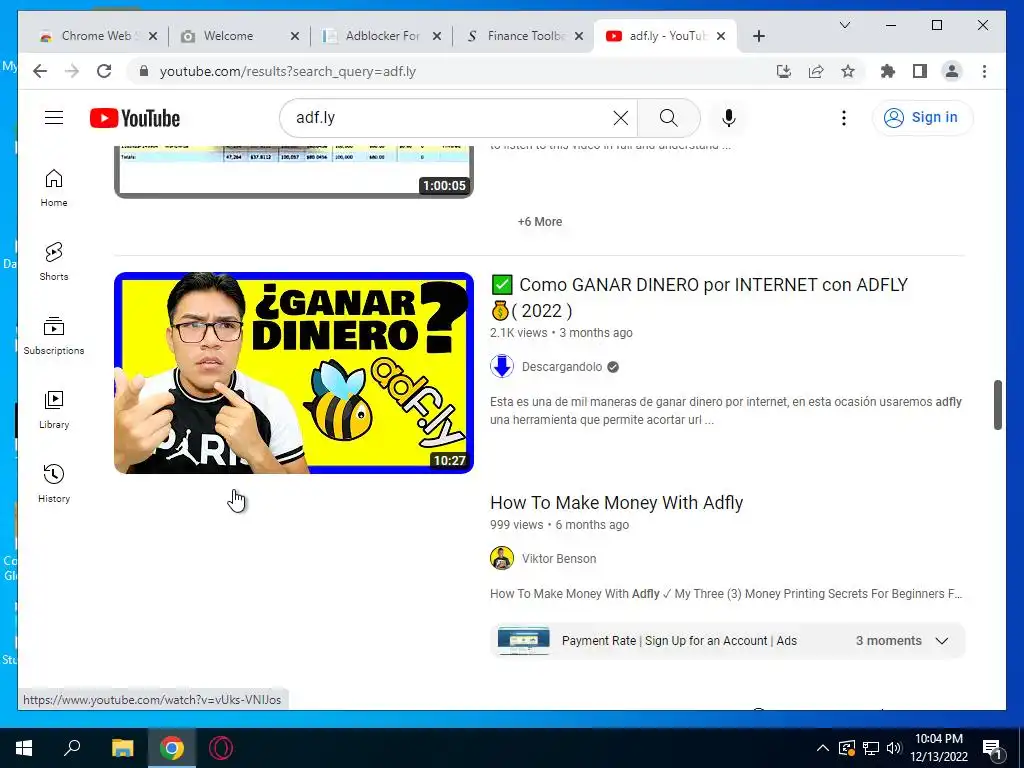The image size is (1024, 768).
Task: Click the Chrome taskbar icon
Action: coord(171,748)
